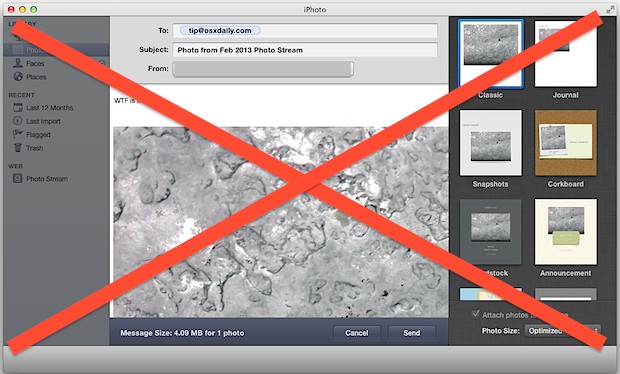This screenshot has width=620, height=374.
Task: Select Last Import icon in sidebar
Action: [18, 121]
